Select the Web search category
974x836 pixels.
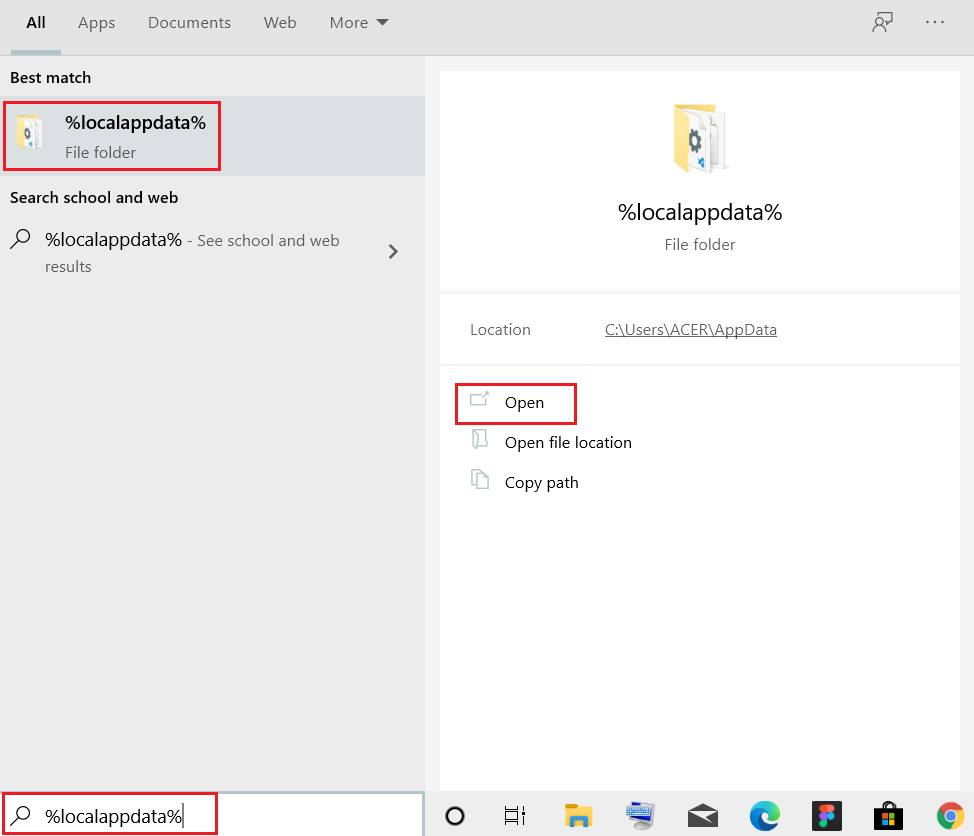280,22
